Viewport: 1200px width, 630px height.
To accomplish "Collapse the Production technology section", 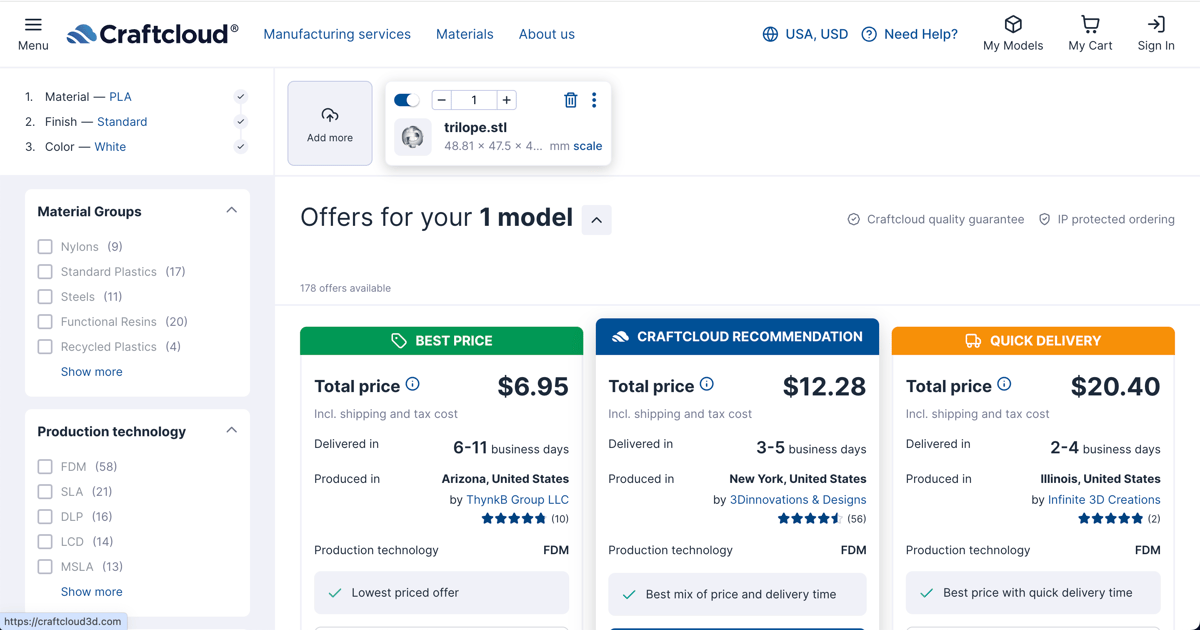I will (231, 431).
